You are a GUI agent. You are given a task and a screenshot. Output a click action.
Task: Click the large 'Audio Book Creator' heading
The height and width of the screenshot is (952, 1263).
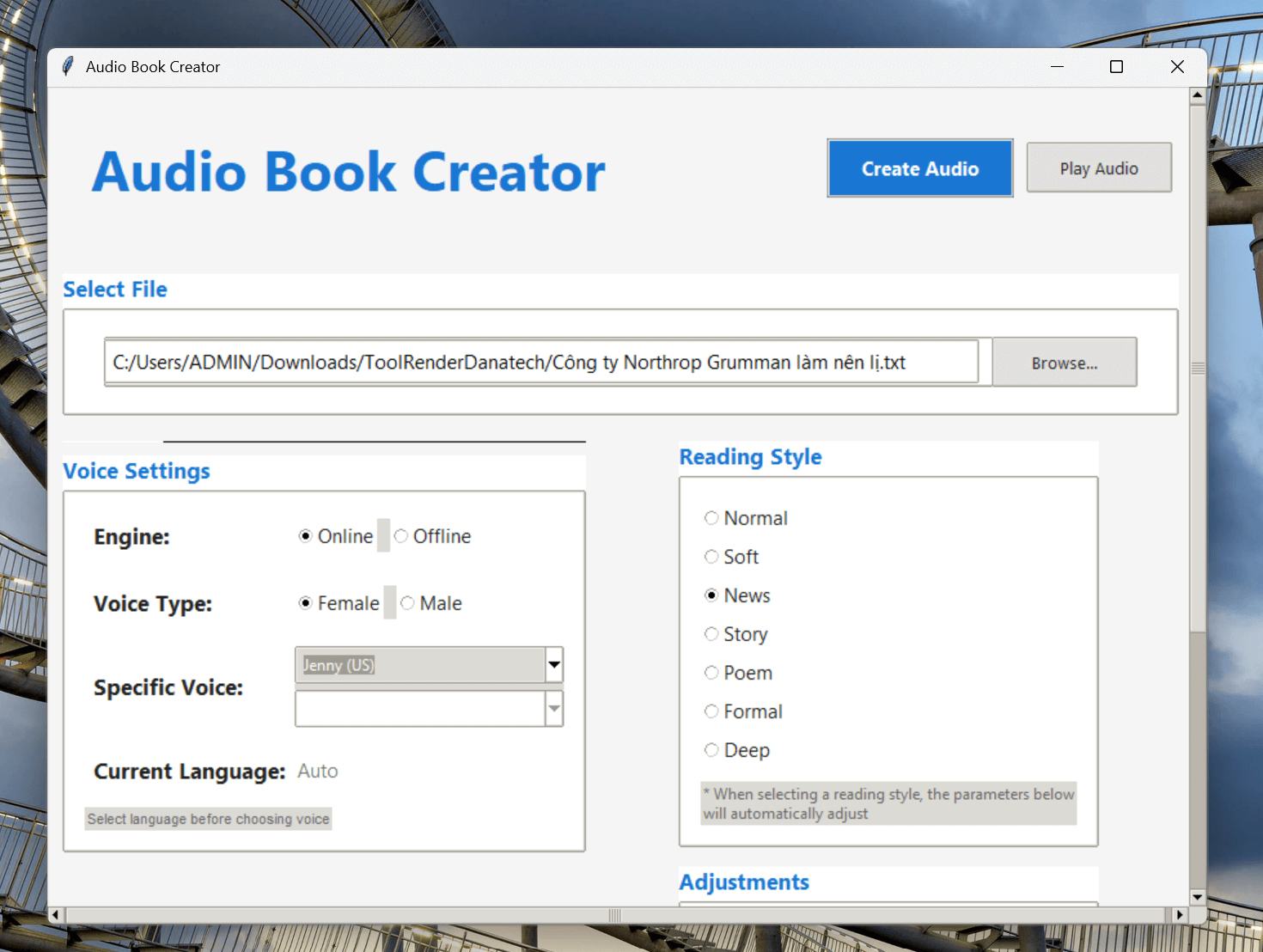(x=349, y=171)
